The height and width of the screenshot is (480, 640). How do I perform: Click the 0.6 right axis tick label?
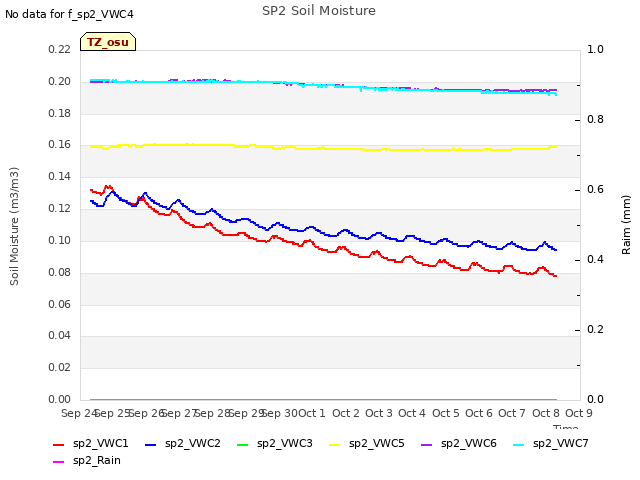pyautogui.click(x=595, y=189)
